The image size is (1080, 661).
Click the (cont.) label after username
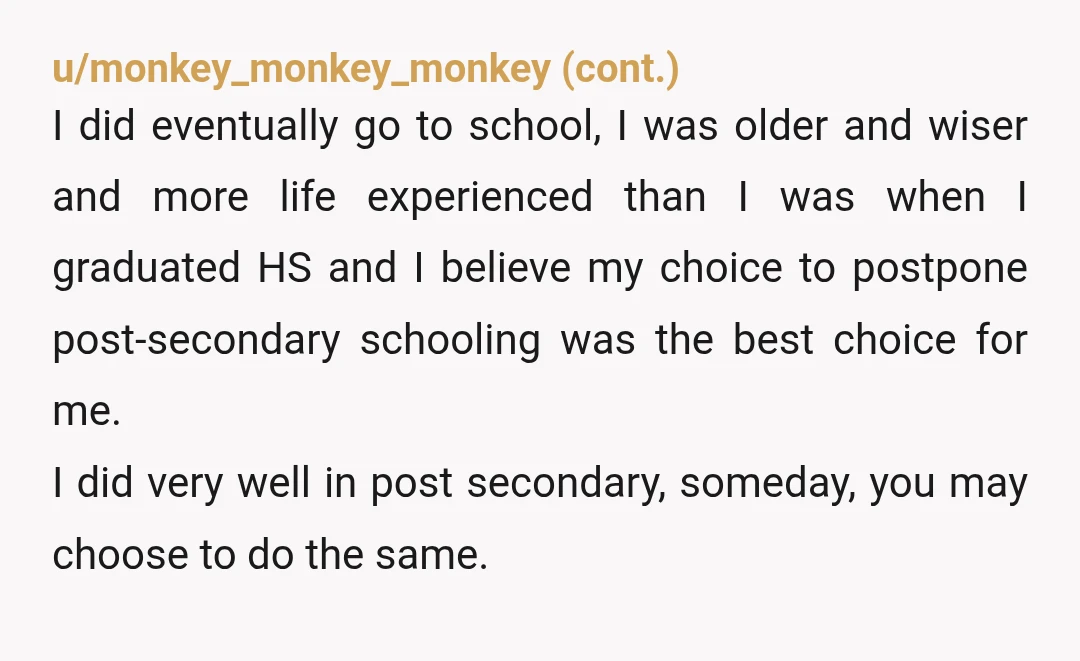pyautogui.click(x=621, y=69)
